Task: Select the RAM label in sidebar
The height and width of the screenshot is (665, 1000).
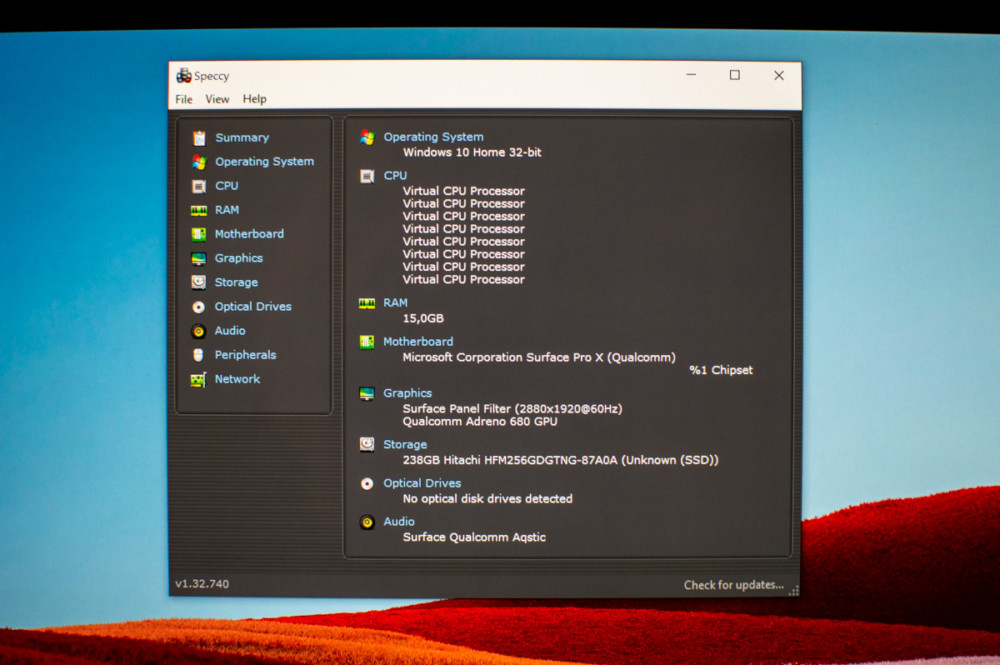Action: (x=226, y=210)
